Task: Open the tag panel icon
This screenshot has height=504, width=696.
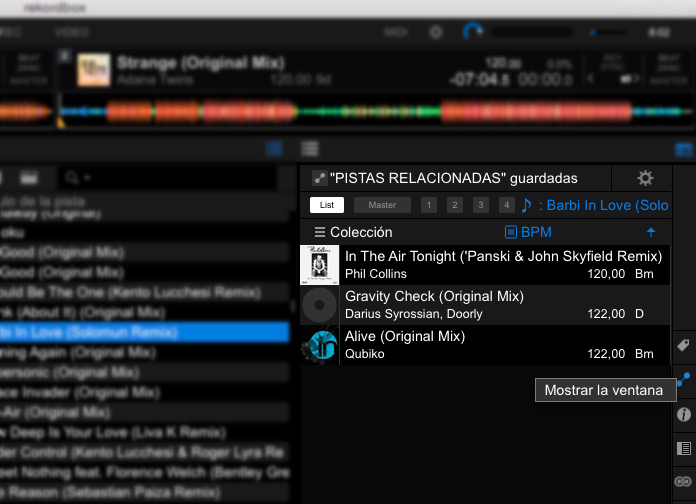Action: [x=684, y=345]
